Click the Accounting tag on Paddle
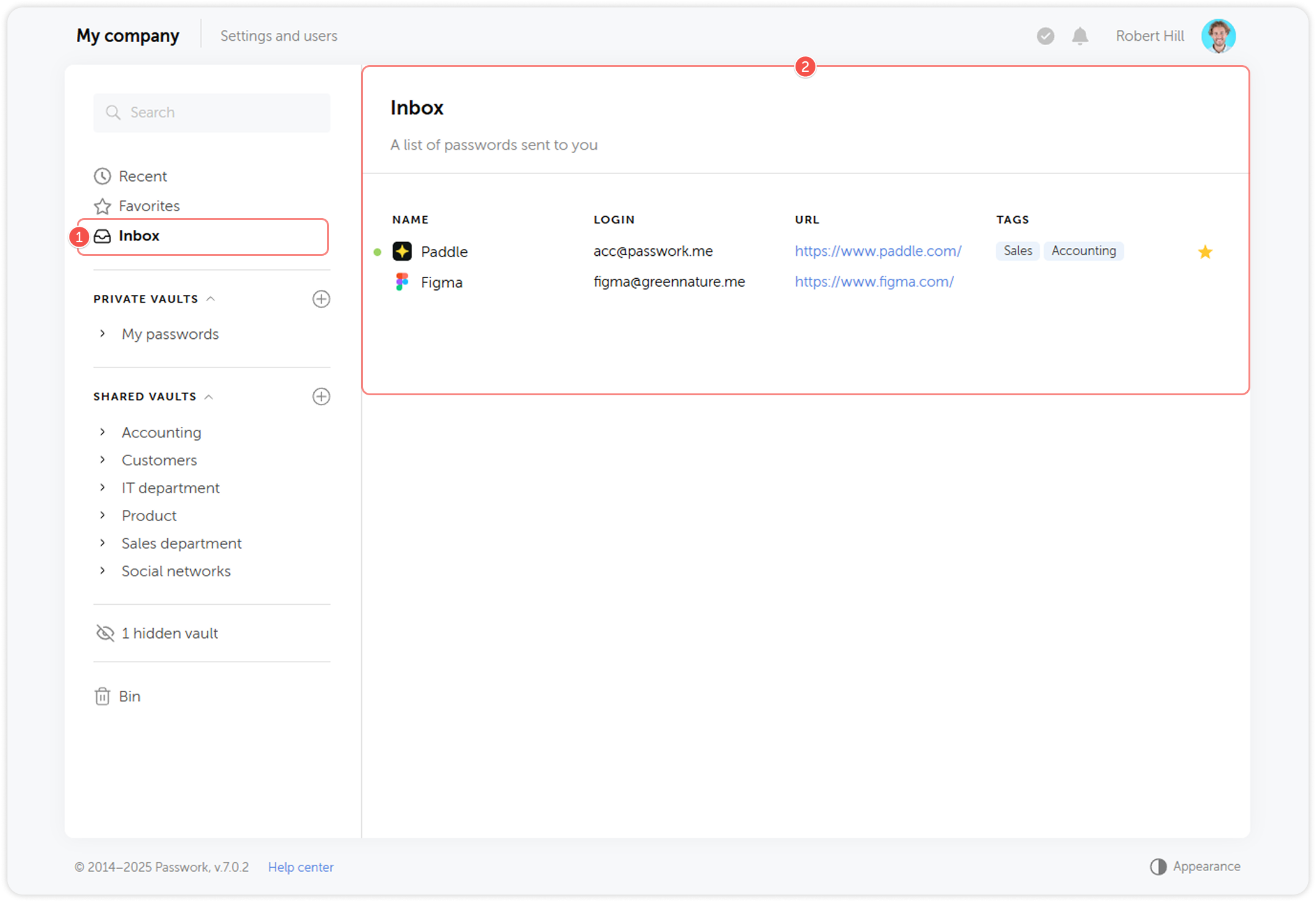This screenshot has height=902, width=1316. click(1083, 251)
